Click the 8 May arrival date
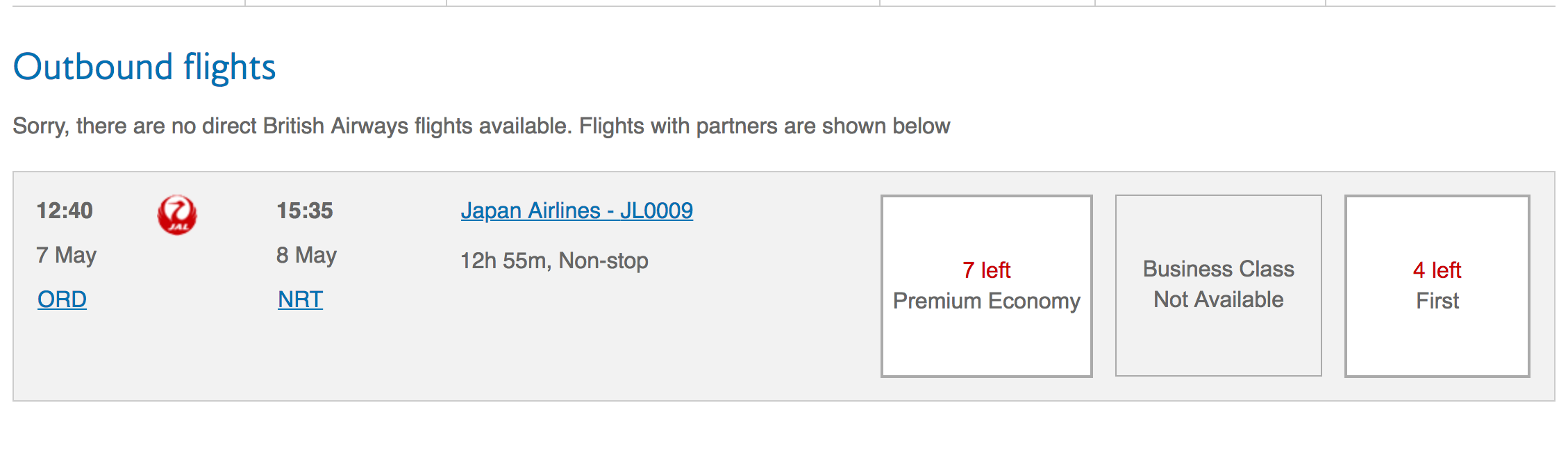1568x453 pixels. 306,255
